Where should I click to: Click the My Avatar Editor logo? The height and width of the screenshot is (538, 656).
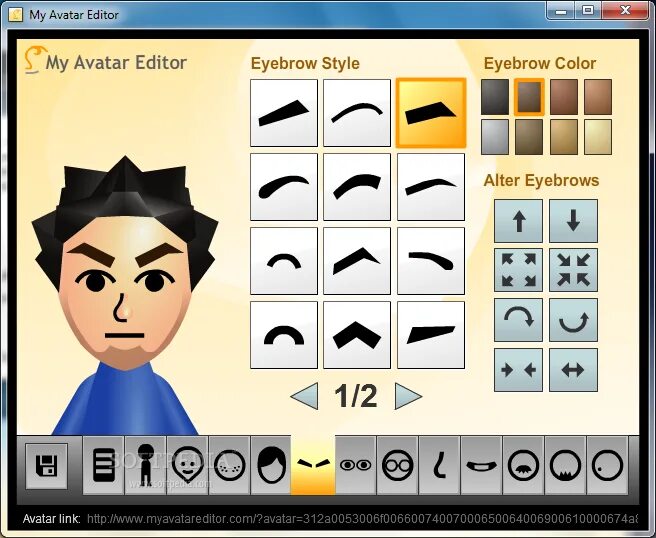pyautogui.click(x=105, y=61)
